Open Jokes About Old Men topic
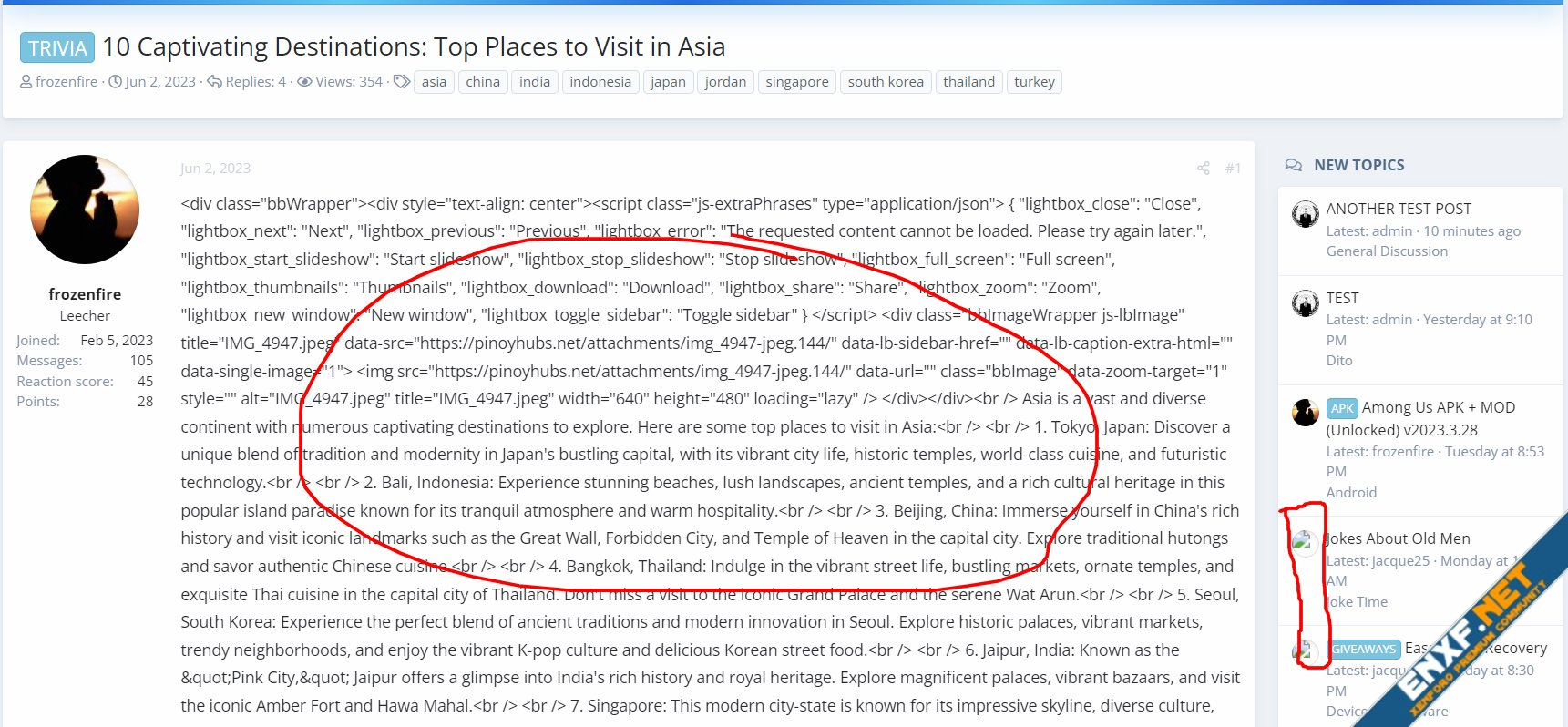Image resolution: width=1568 pixels, height=727 pixels. pos(1399,538)
